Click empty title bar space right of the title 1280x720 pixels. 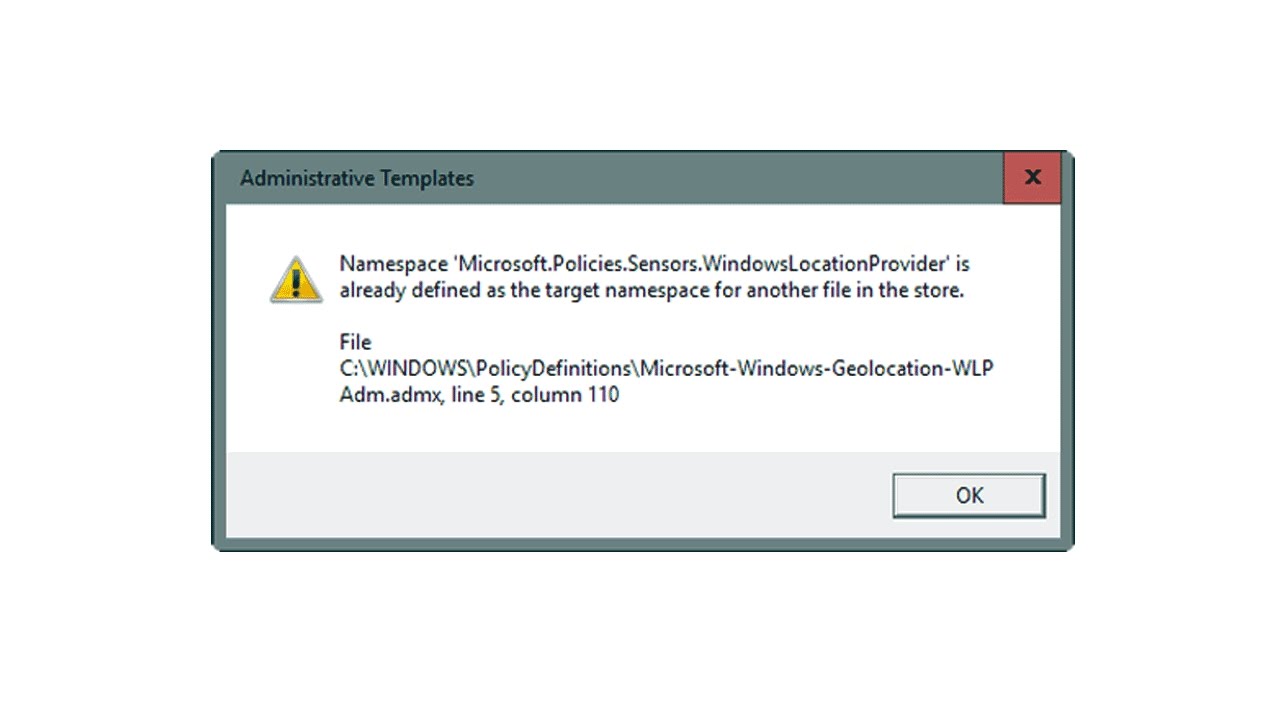pyautogui.click(x=740, y=179)
